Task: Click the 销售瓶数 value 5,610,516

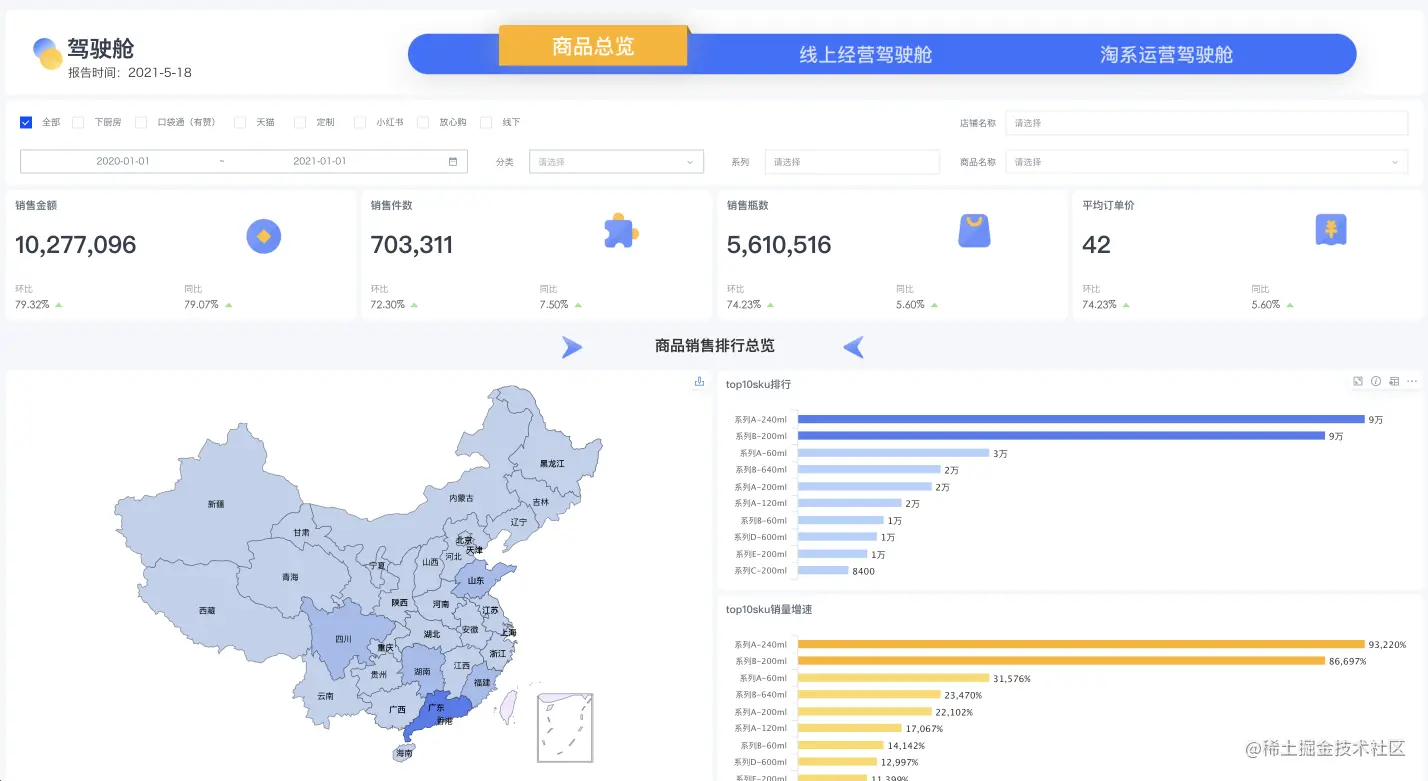Action: (779, 245)
